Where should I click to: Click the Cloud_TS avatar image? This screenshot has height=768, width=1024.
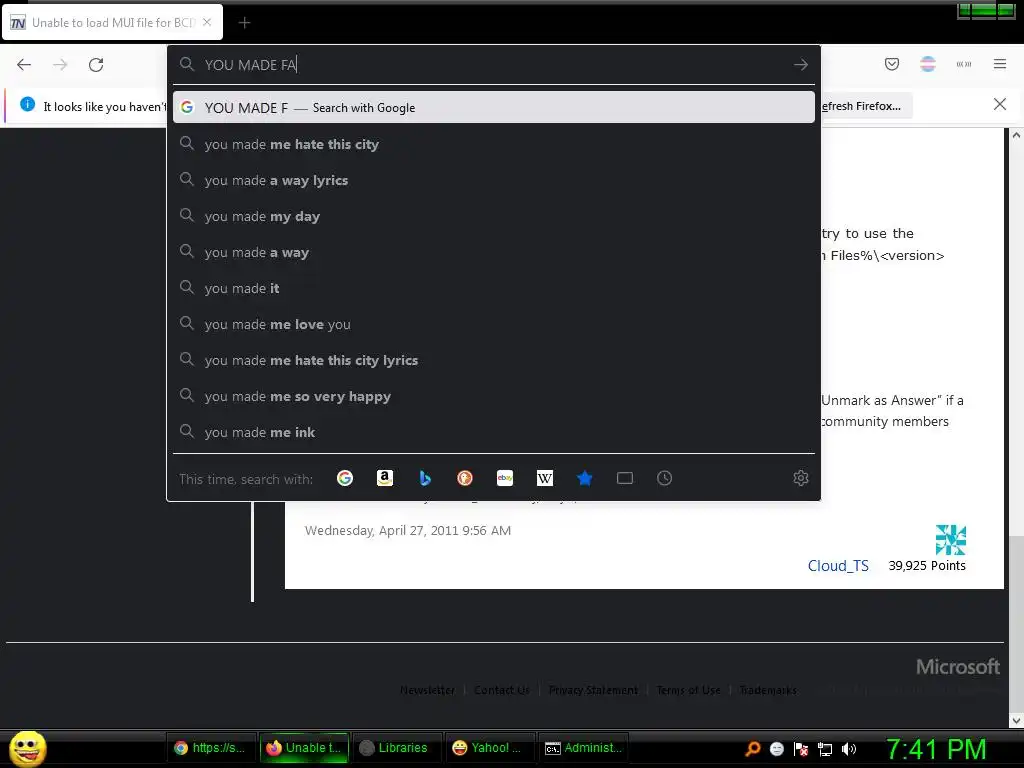(x=950, y=539)
